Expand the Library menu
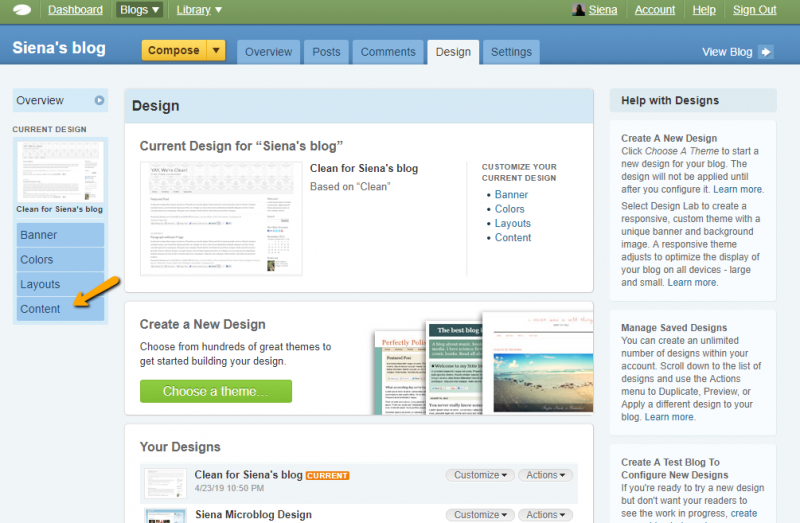 pos(199,10)
